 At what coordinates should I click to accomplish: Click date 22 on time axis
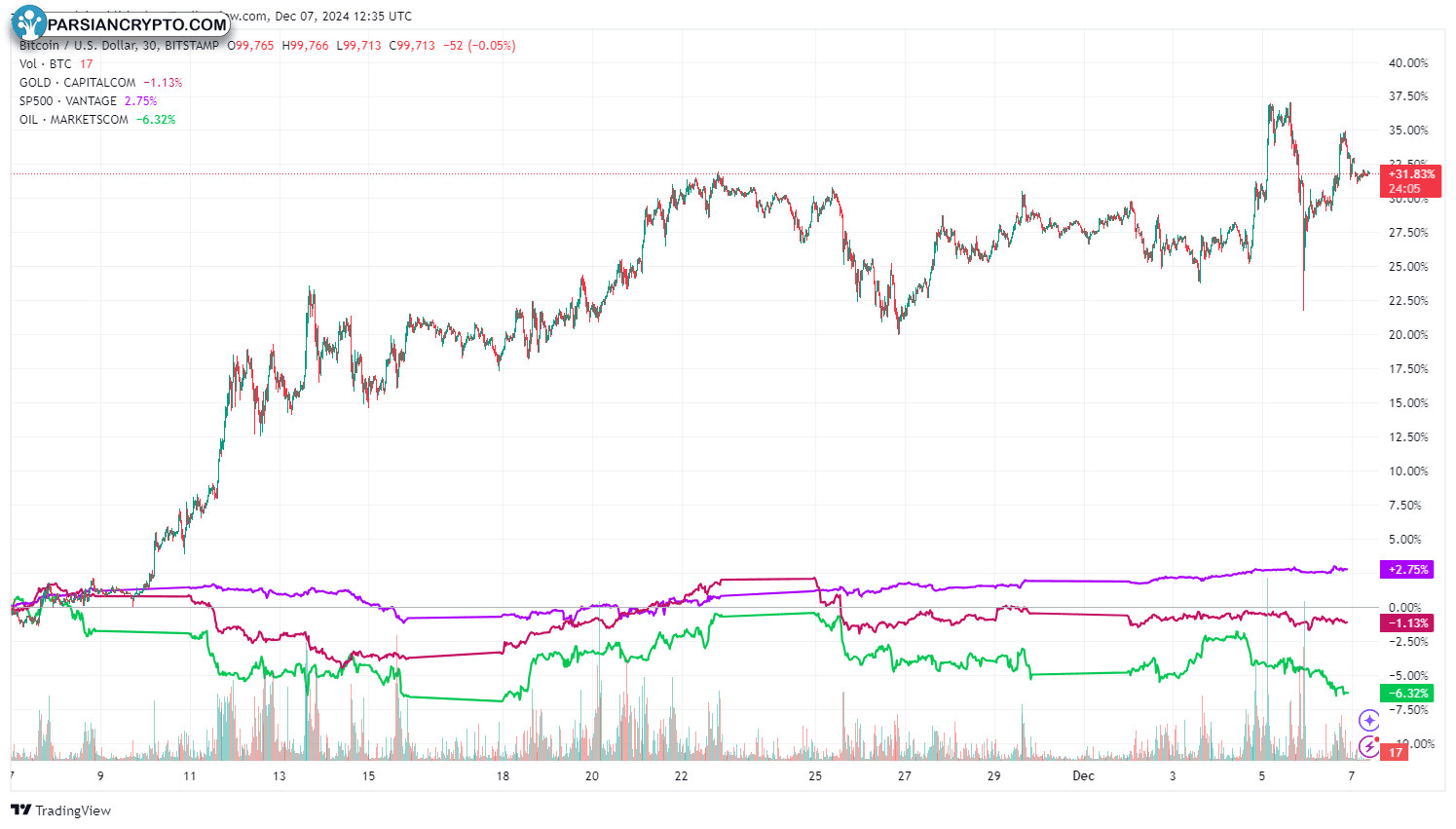click(x=681, y=776)
